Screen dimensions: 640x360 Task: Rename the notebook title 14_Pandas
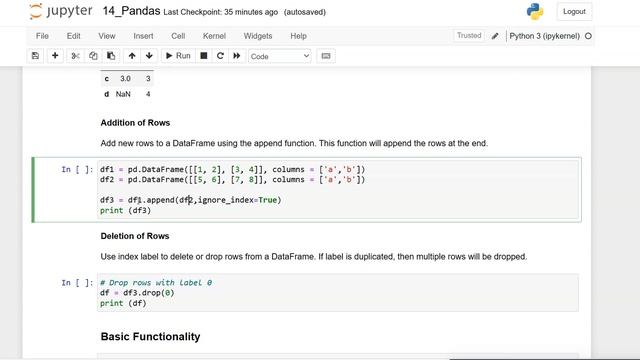pyautogui.click(x=131, y=11)
